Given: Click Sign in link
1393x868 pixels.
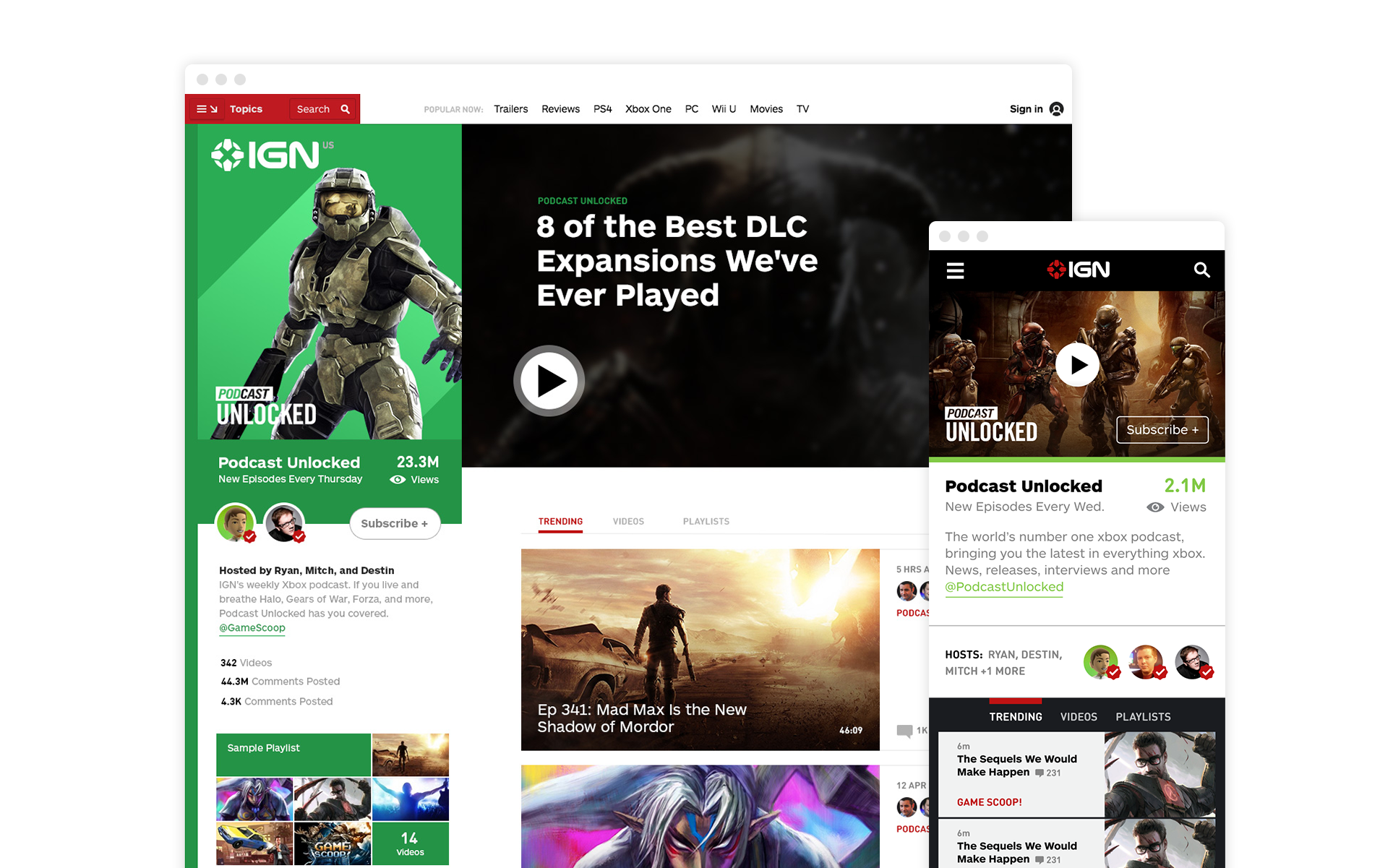Looking at the screenshot, I should pyautogui.click(x=1026, y=109).
